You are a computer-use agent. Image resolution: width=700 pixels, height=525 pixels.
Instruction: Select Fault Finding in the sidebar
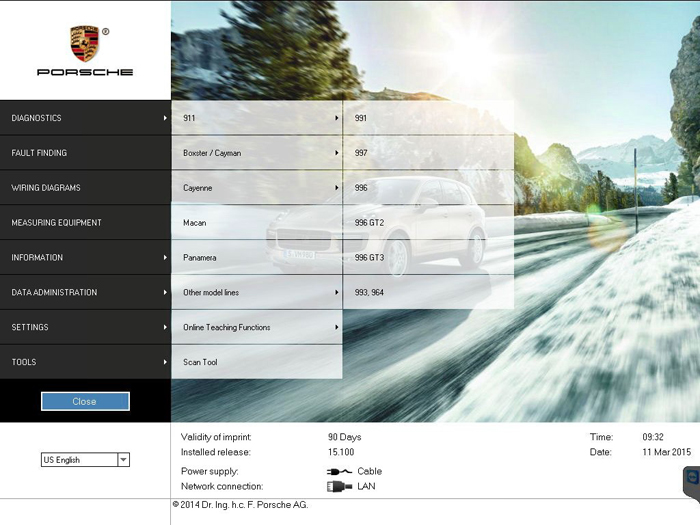tap(85, 153)
